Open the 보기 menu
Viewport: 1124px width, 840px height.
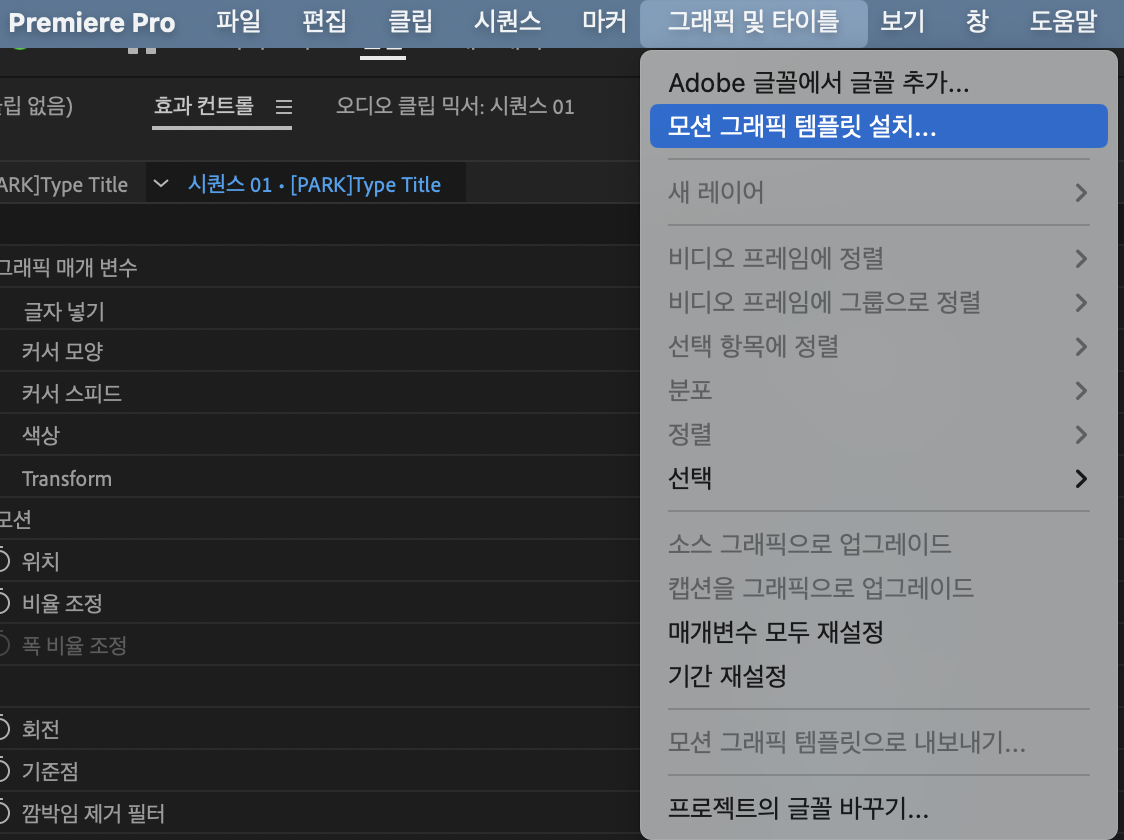pos(902,22)
